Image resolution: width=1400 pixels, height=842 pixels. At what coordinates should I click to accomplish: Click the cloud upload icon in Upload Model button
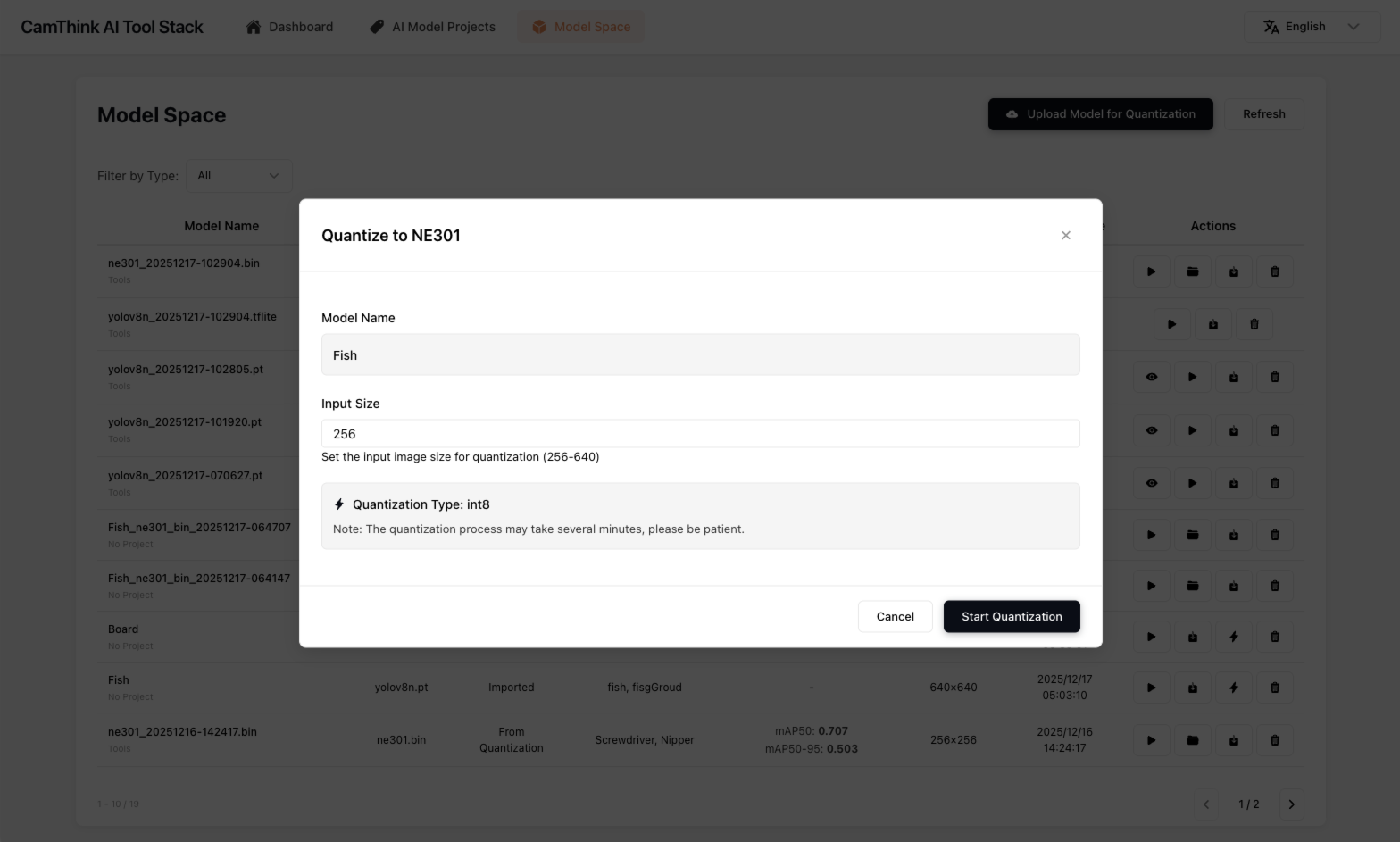(x=1012, y=114)
